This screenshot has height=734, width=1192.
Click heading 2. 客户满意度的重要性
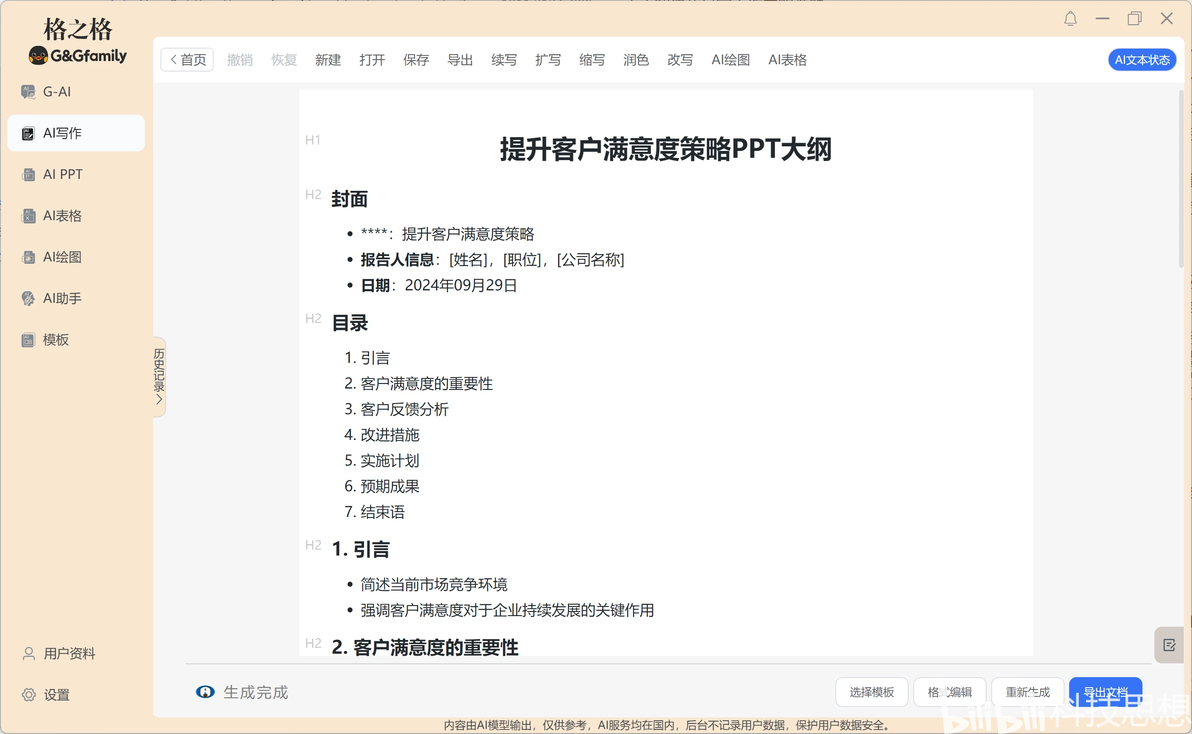(425, 647)
